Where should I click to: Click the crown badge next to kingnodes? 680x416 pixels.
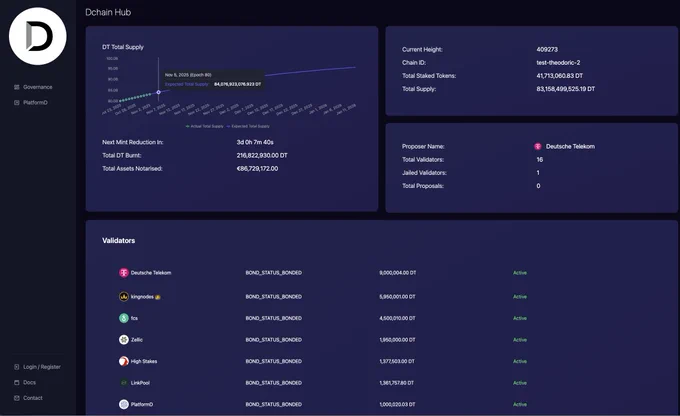pos(158,297)
